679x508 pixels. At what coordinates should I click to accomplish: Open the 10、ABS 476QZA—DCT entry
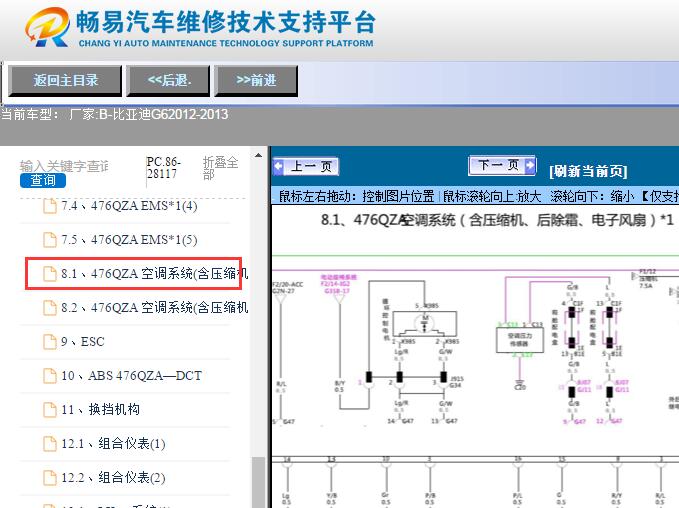coord(131,375)
